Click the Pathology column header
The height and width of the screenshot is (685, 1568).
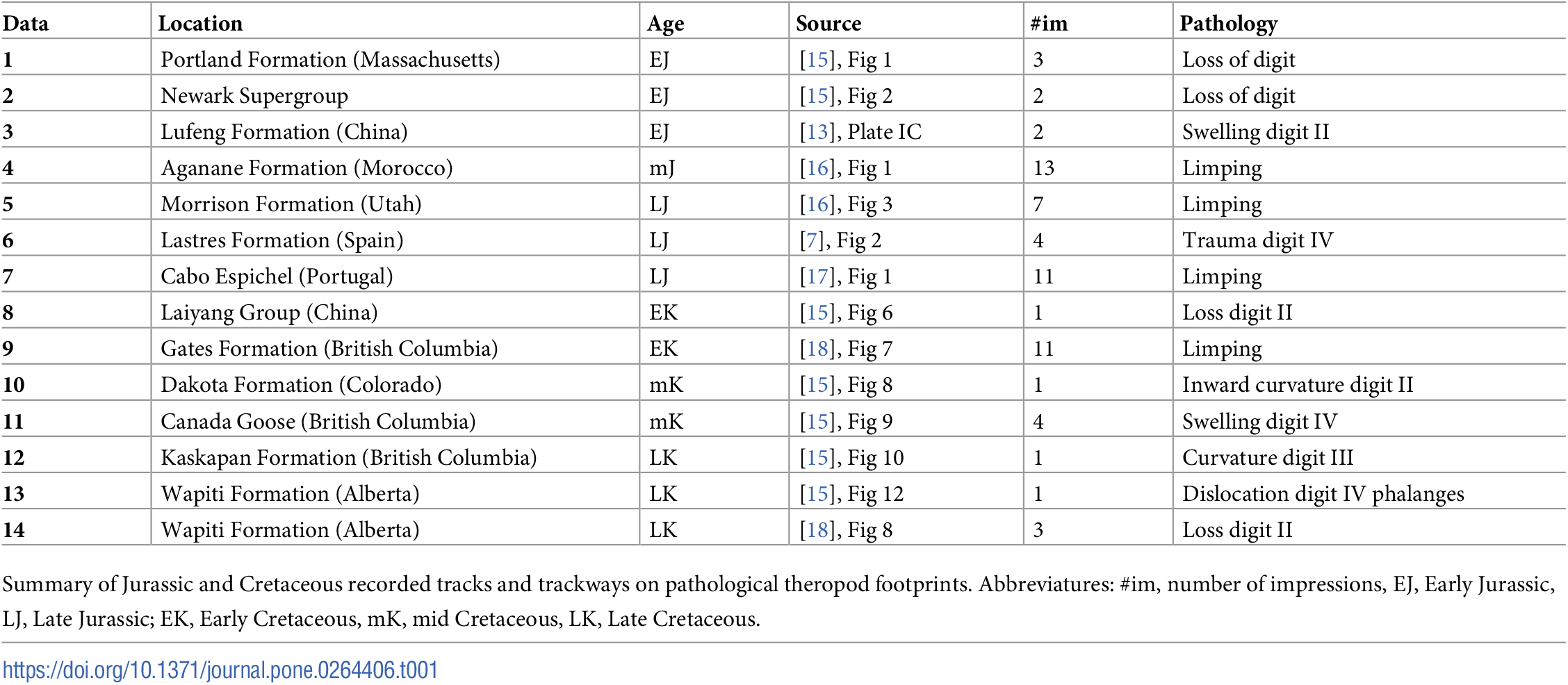(x=1228, y=24)
